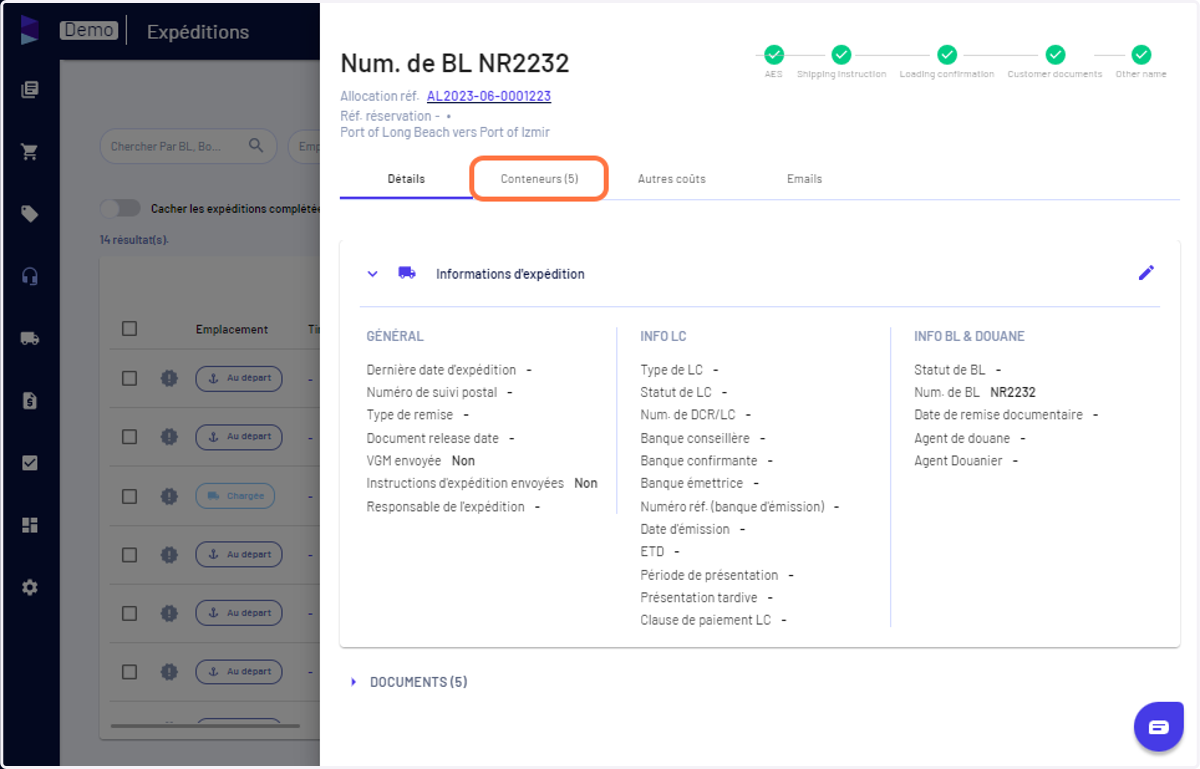The image size is (1200, 769).
Task: Open the truck shipments sidebar icon
Action: tap(30, 338)
